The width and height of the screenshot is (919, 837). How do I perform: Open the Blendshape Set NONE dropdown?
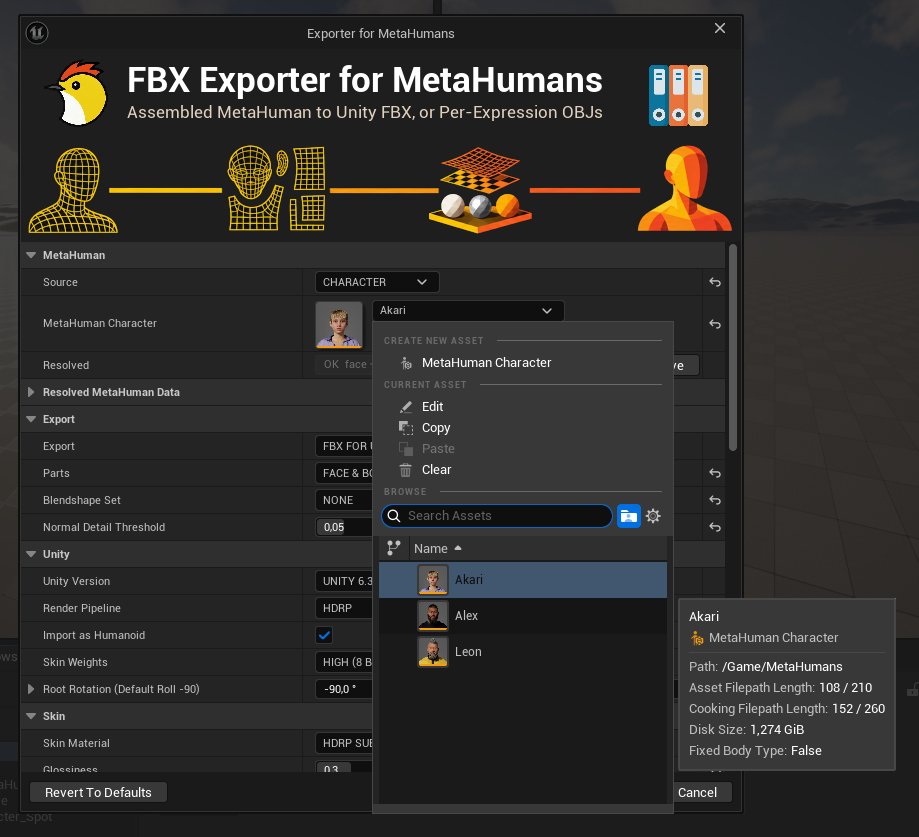tap(344, 500)
